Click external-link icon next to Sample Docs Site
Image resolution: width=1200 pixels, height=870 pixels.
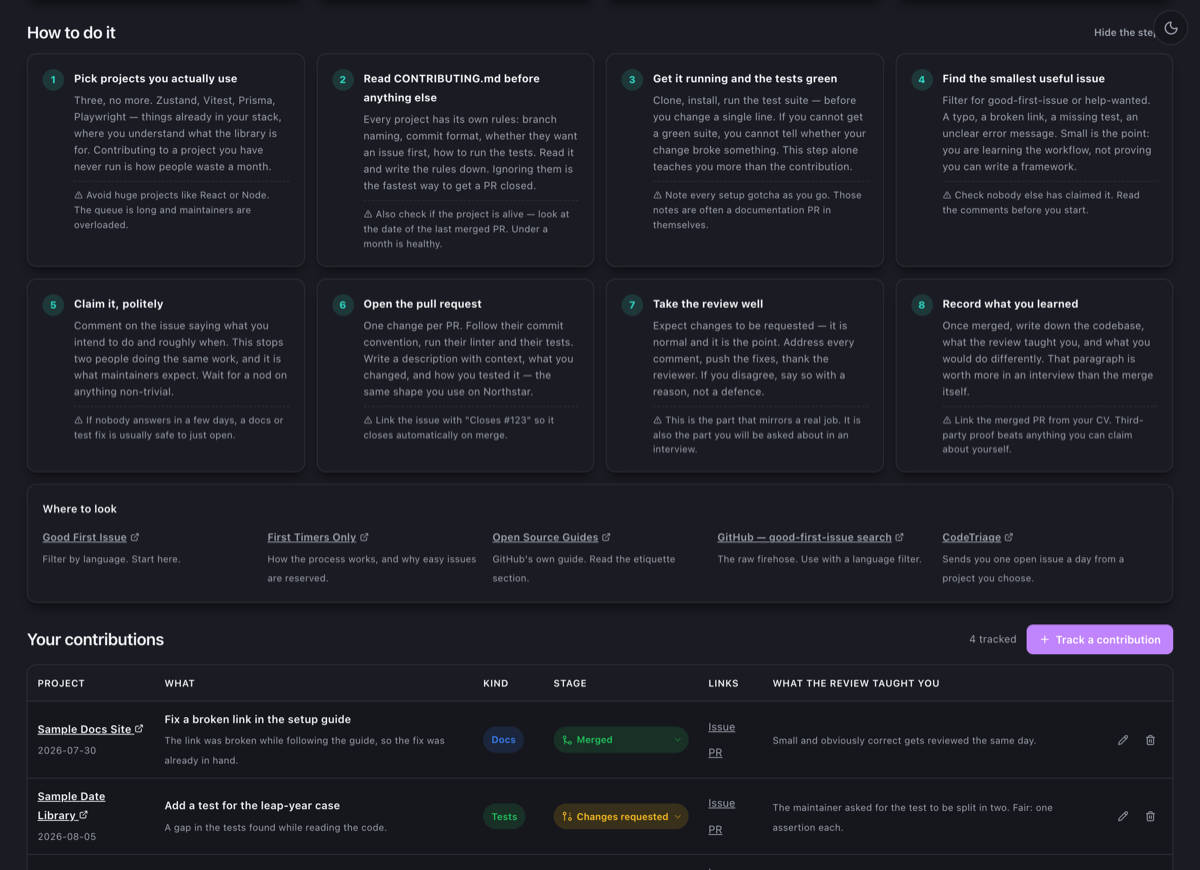pos(139,728)
